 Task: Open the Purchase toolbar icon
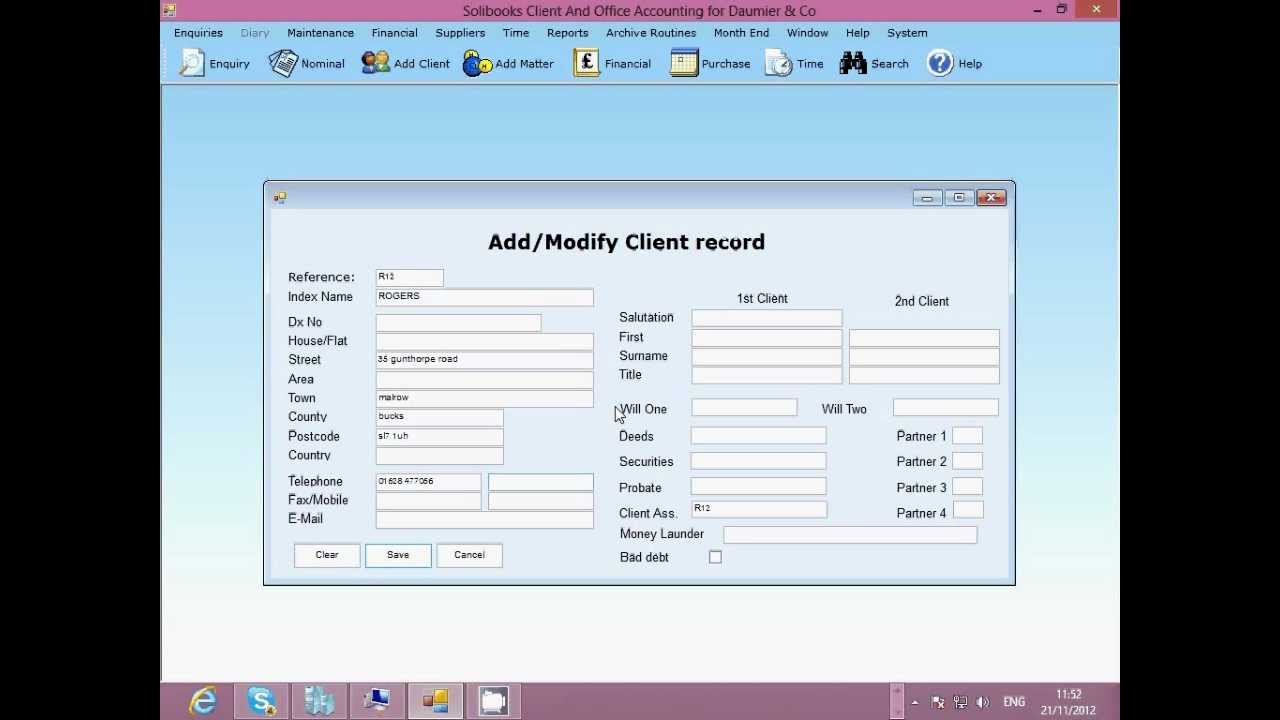[684, 63]
